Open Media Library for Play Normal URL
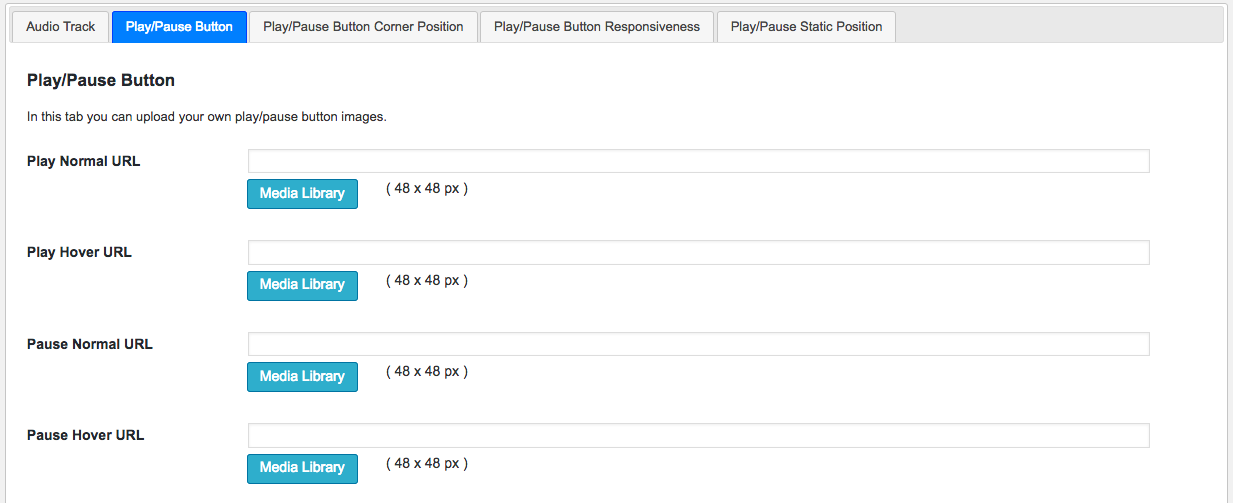The width and height of the screenshot is (1233, 503). pyautogui.click(x=302, y=193)
